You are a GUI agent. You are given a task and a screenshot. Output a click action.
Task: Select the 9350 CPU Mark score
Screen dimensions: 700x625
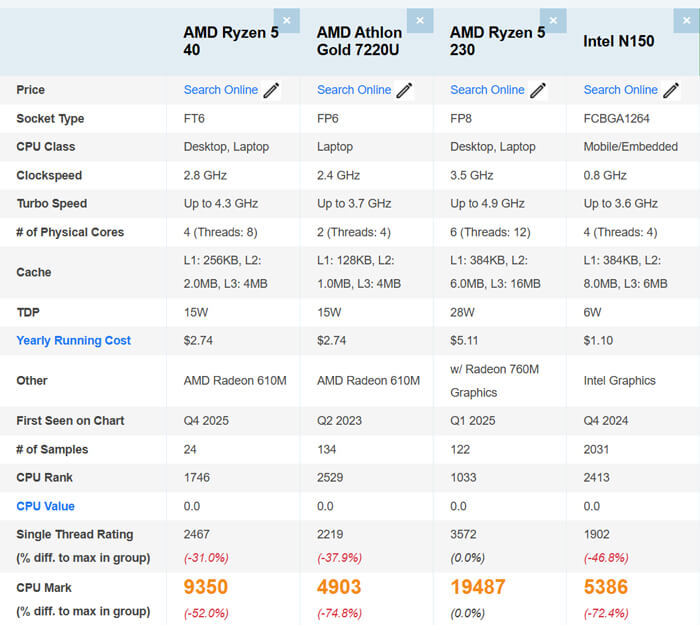pyautogui.click(x=206, y=587)
